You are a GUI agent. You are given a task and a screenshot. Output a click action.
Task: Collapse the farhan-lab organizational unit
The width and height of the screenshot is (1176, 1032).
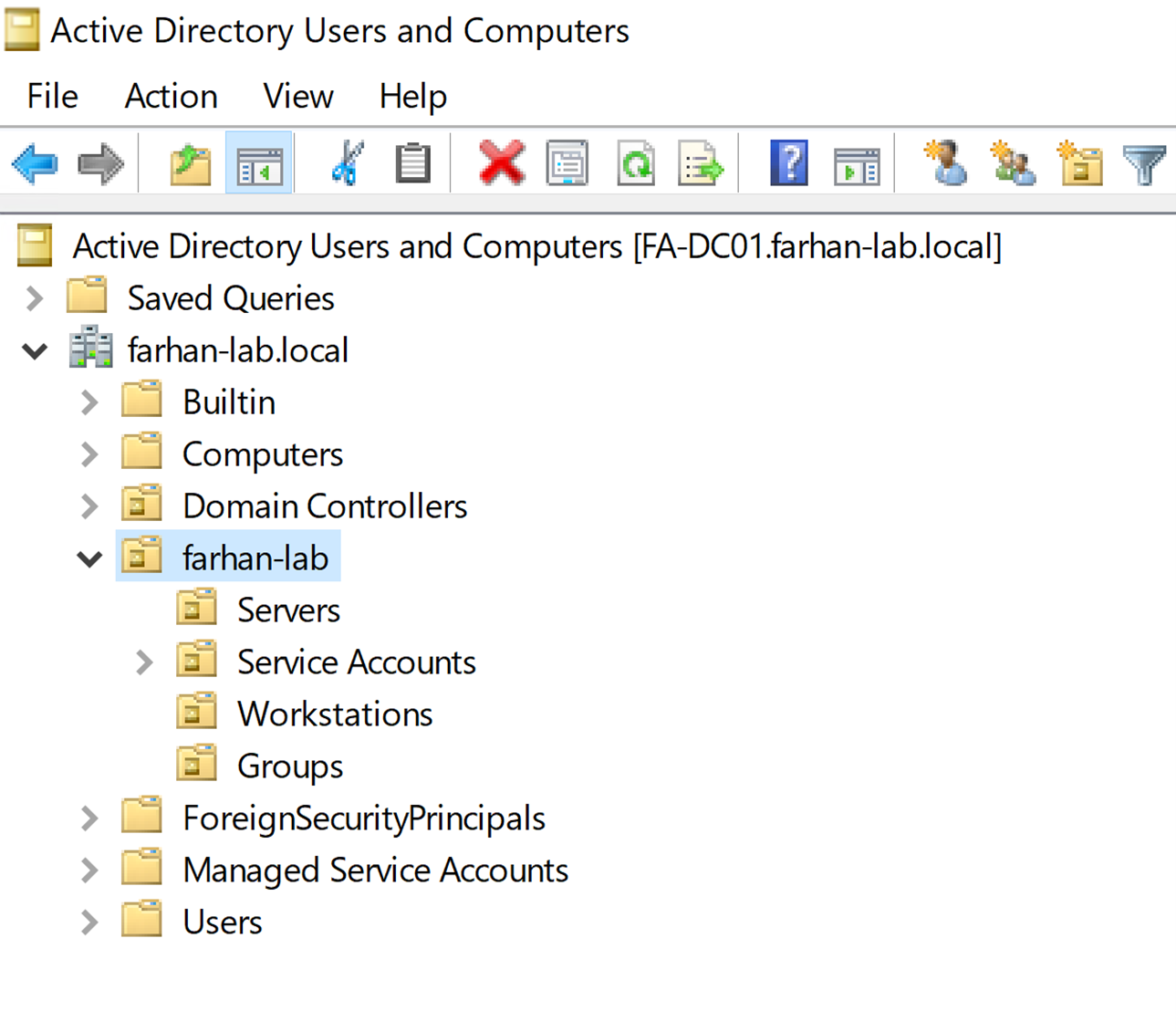pyautogui.click(x=89, y=558)
